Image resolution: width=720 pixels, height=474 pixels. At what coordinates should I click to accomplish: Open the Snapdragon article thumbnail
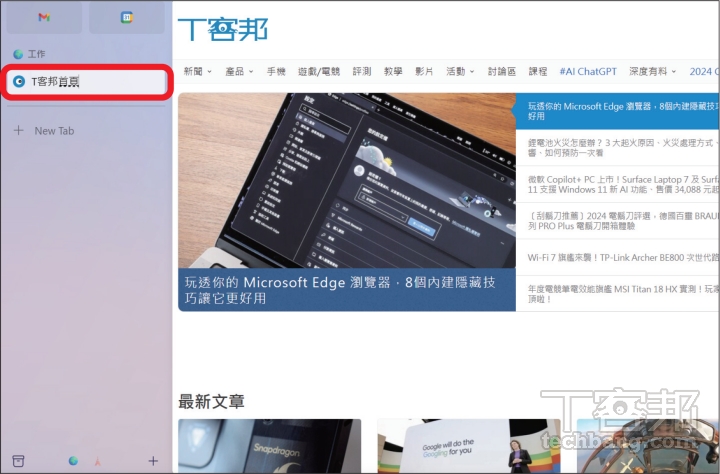point(270,446)
